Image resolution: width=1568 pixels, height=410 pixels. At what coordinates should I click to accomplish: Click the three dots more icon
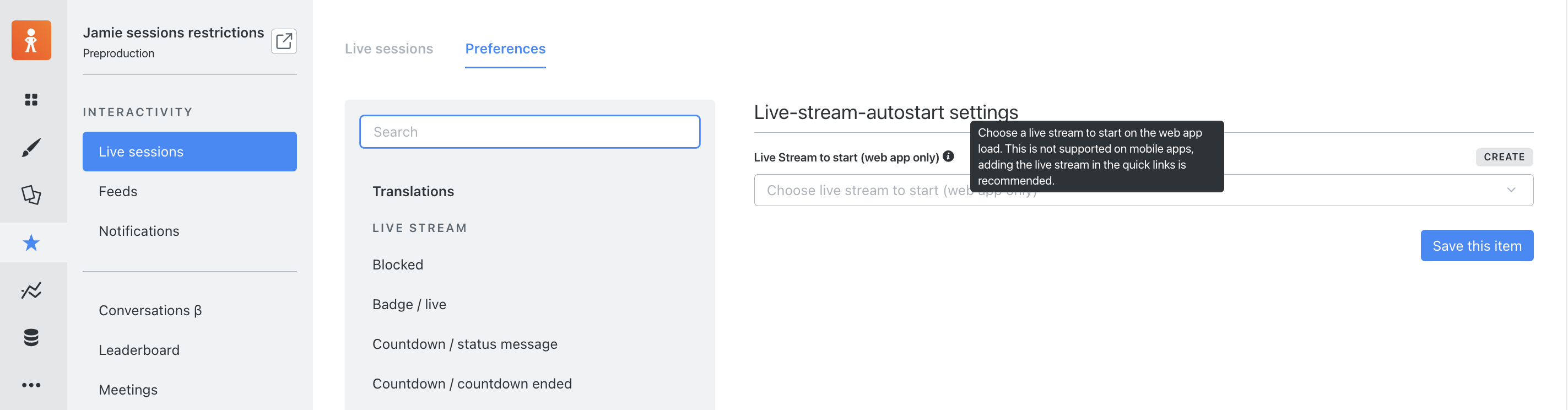coord(31,385)
